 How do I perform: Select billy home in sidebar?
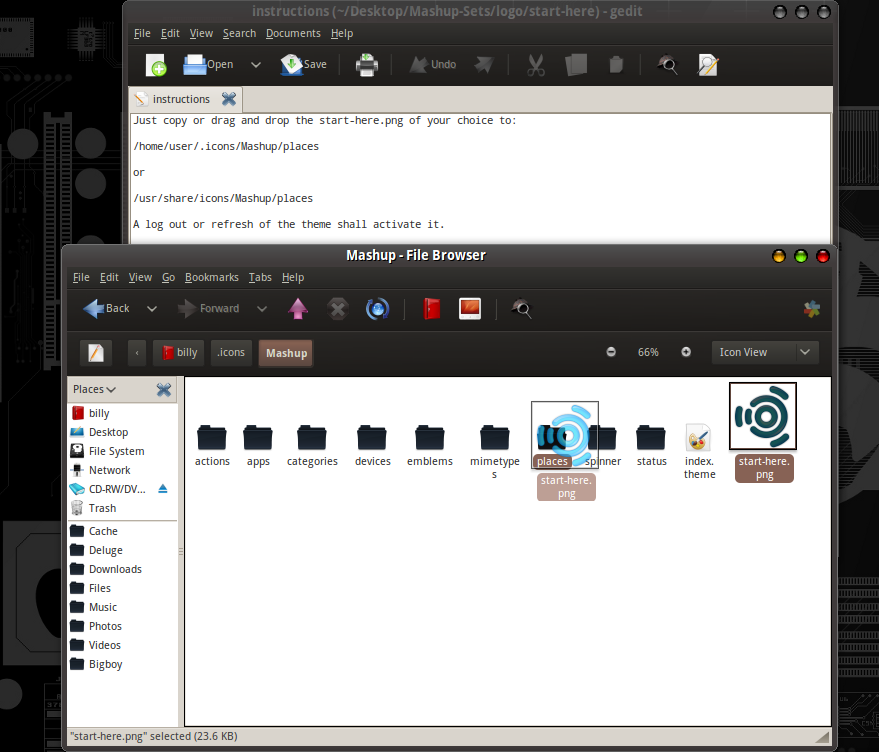click(x=123, y=413)
